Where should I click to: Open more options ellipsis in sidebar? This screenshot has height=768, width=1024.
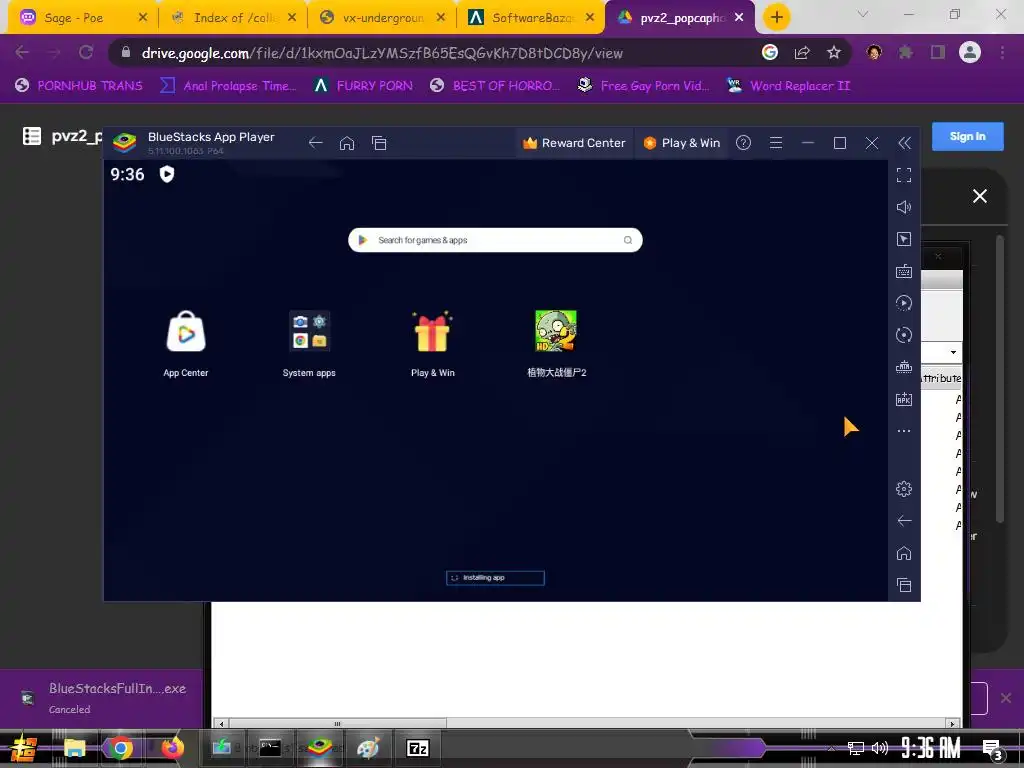tap(904, 431)
